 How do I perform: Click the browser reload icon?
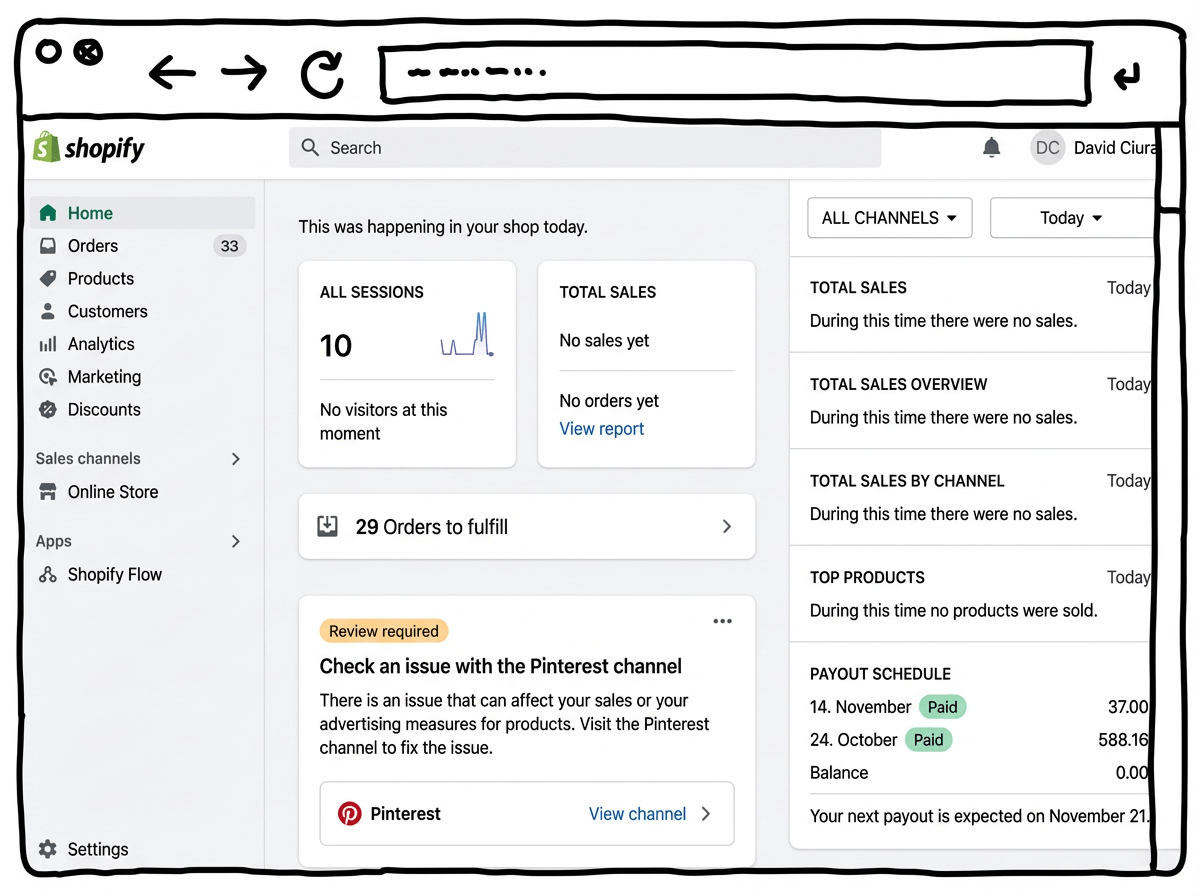322,74
